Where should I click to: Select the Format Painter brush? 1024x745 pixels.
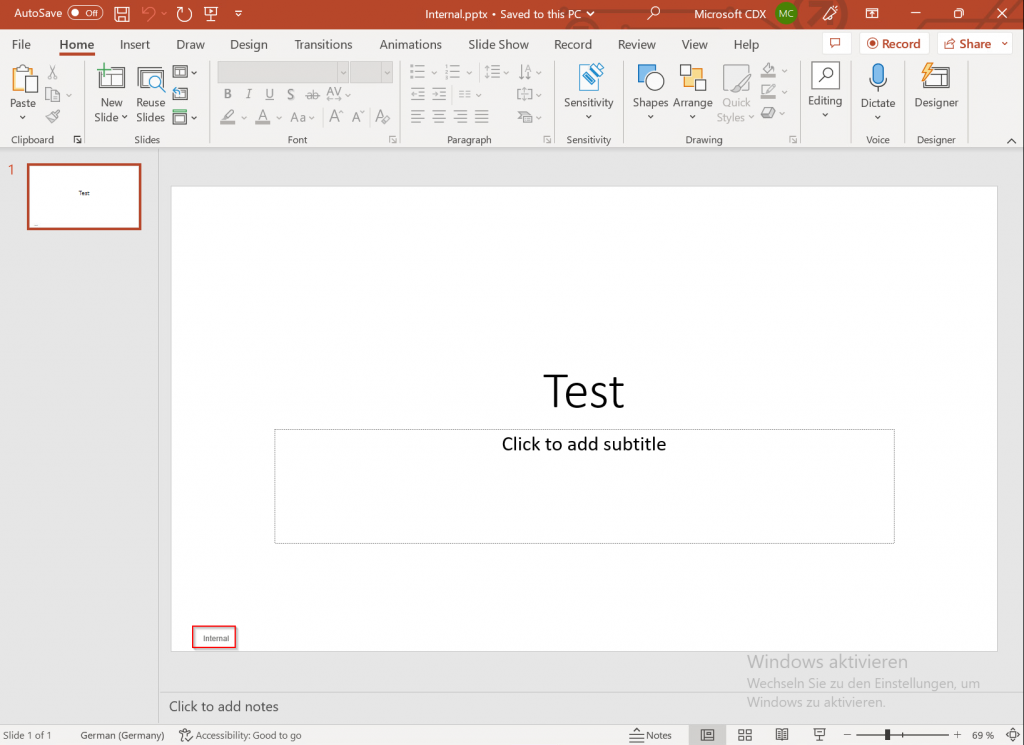[x=53, y=116]
